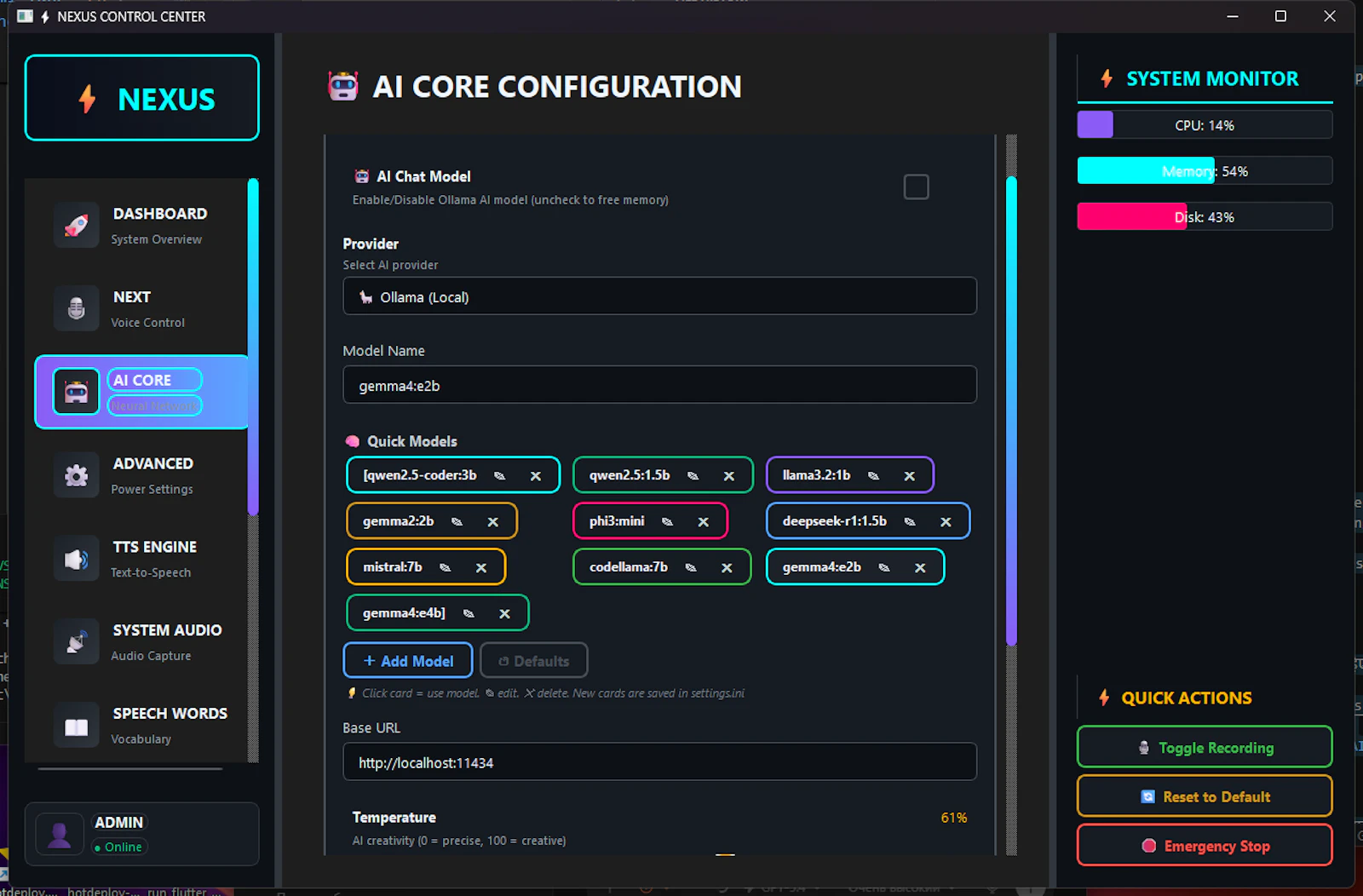Use the qwen2.5-coder:3b quick model
Image resolution: width=1363 pixels, height=896 pixels.
point(420,475)
